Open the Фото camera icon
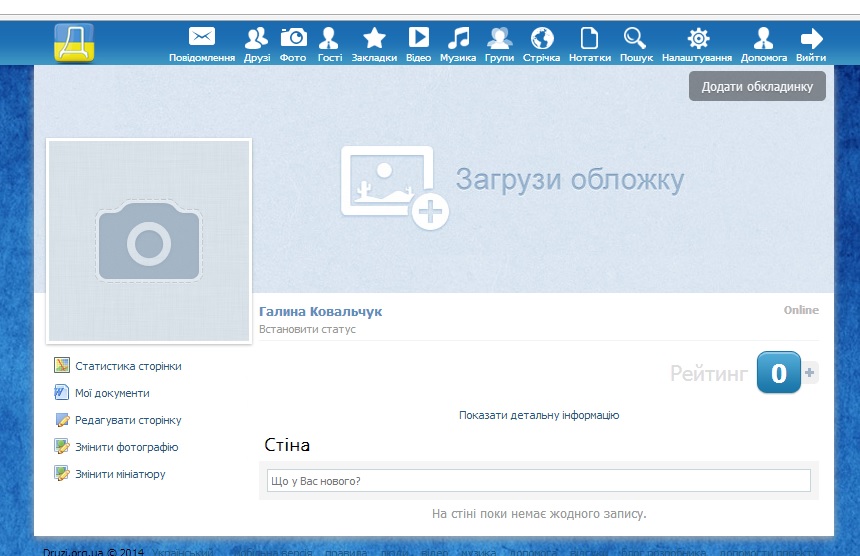 293,38
